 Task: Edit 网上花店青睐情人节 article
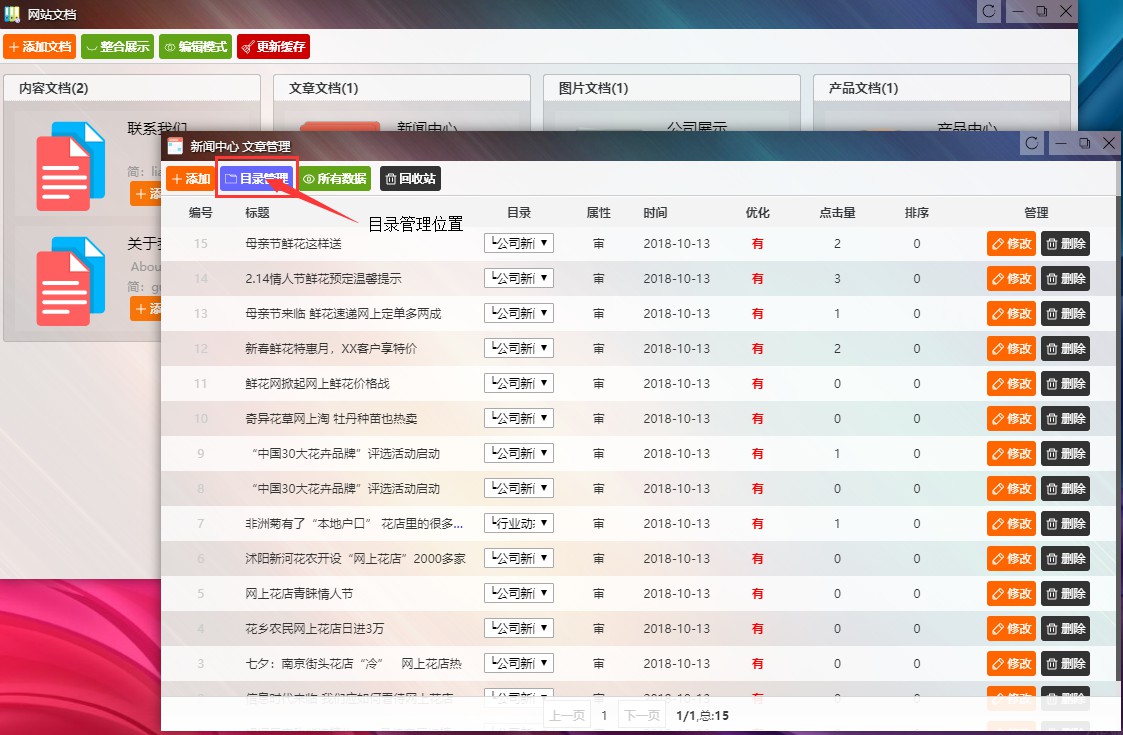[x=1011, y=594]
